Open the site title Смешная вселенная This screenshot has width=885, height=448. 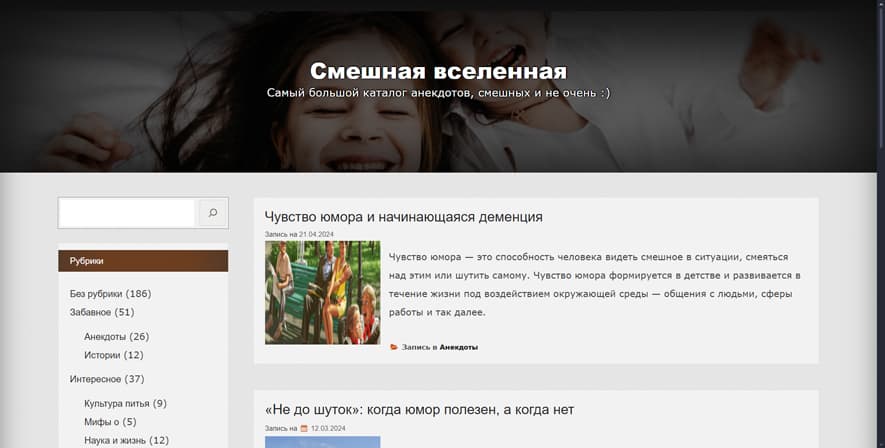pos(438,71)
